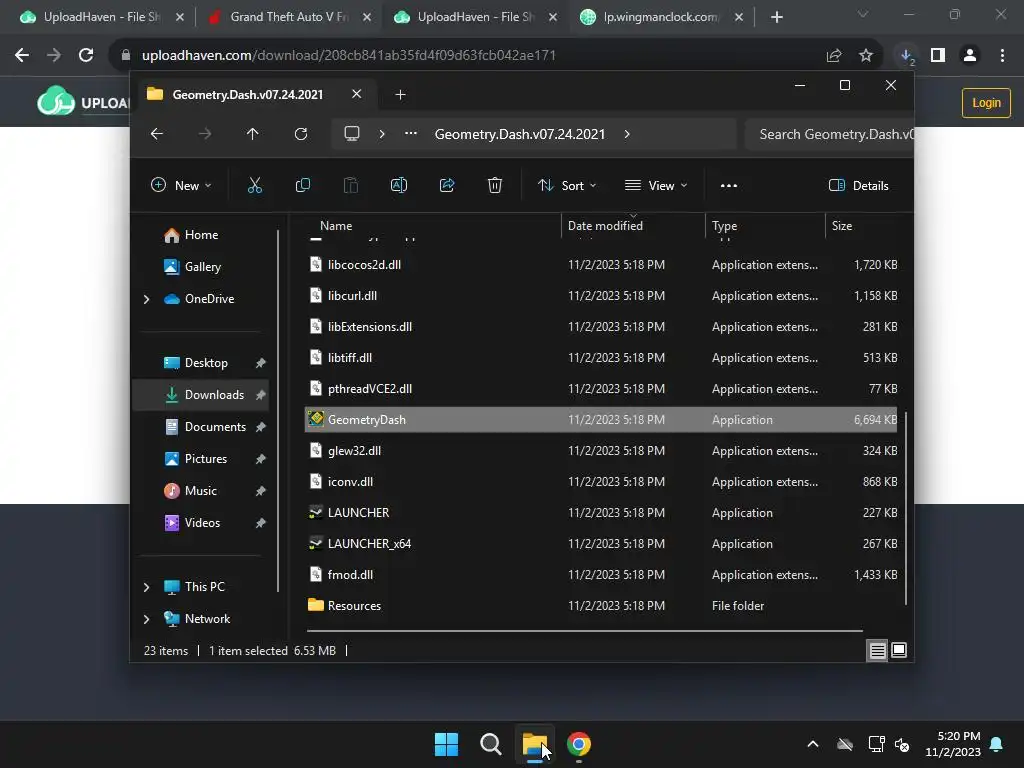
Task: Switch to lp.wingmanclock.com Chrome tab
Action: [662, 17]
